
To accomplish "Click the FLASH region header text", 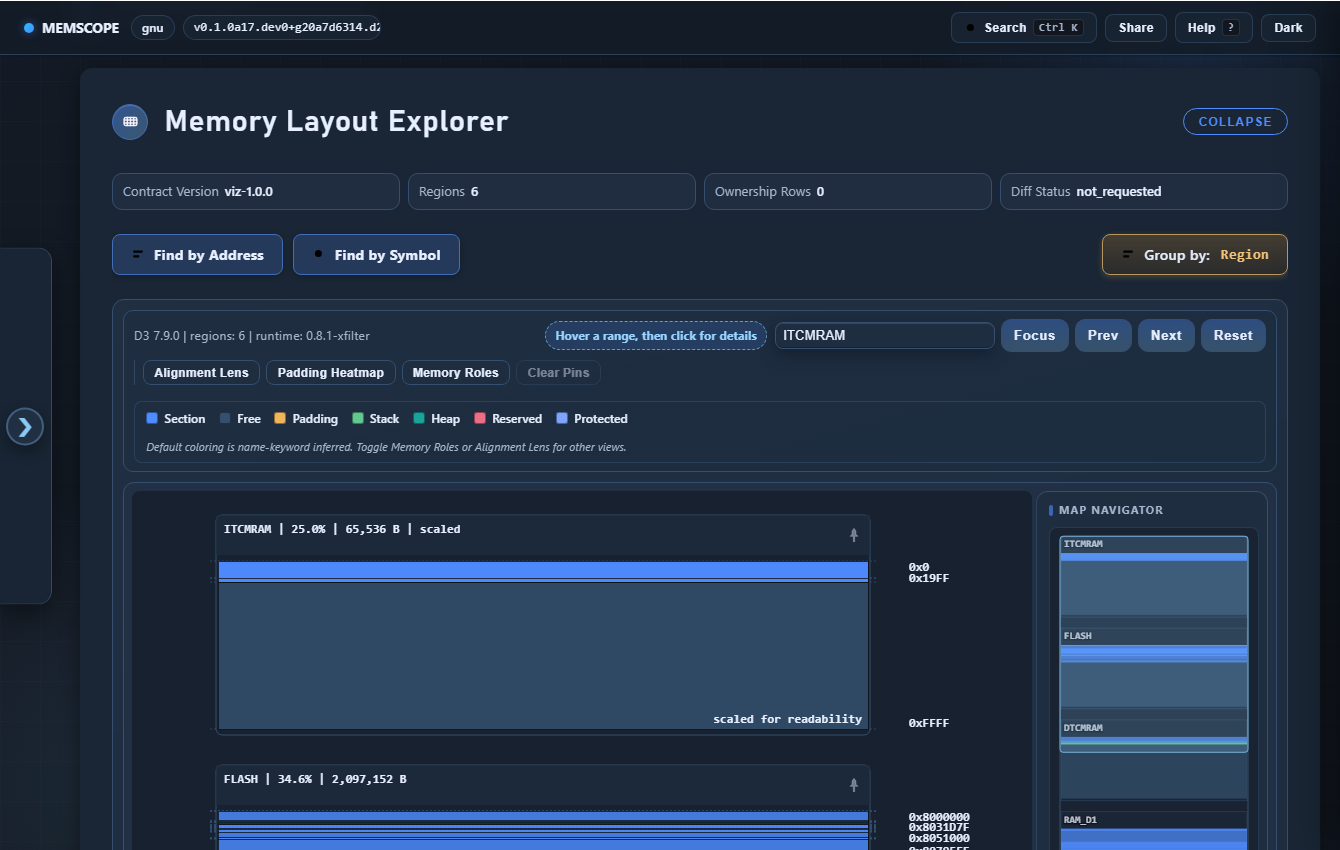I will (315, 779).
